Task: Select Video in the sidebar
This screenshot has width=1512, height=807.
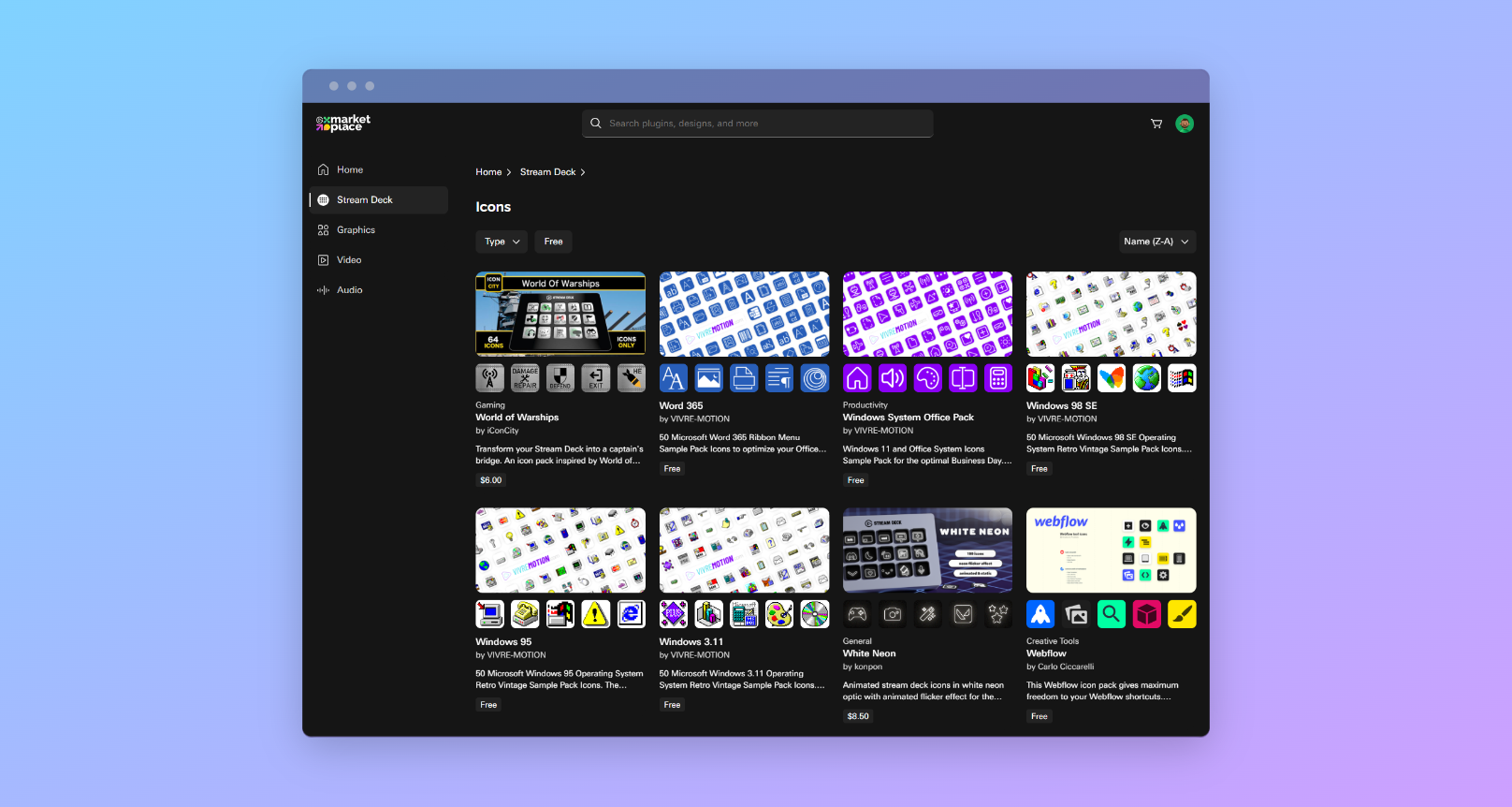Action: (349, 260)
